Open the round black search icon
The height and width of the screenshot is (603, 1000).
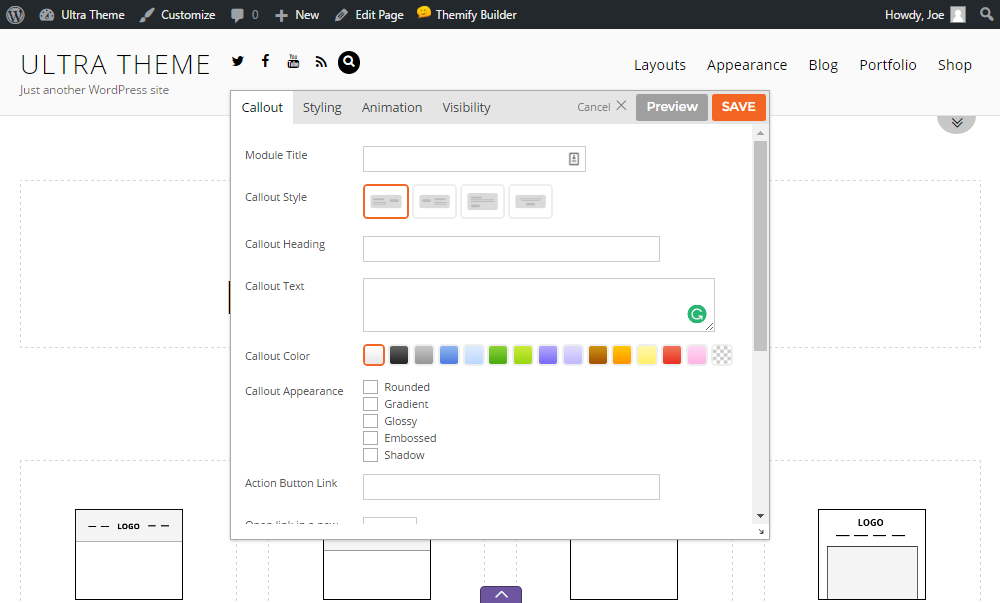349,62
